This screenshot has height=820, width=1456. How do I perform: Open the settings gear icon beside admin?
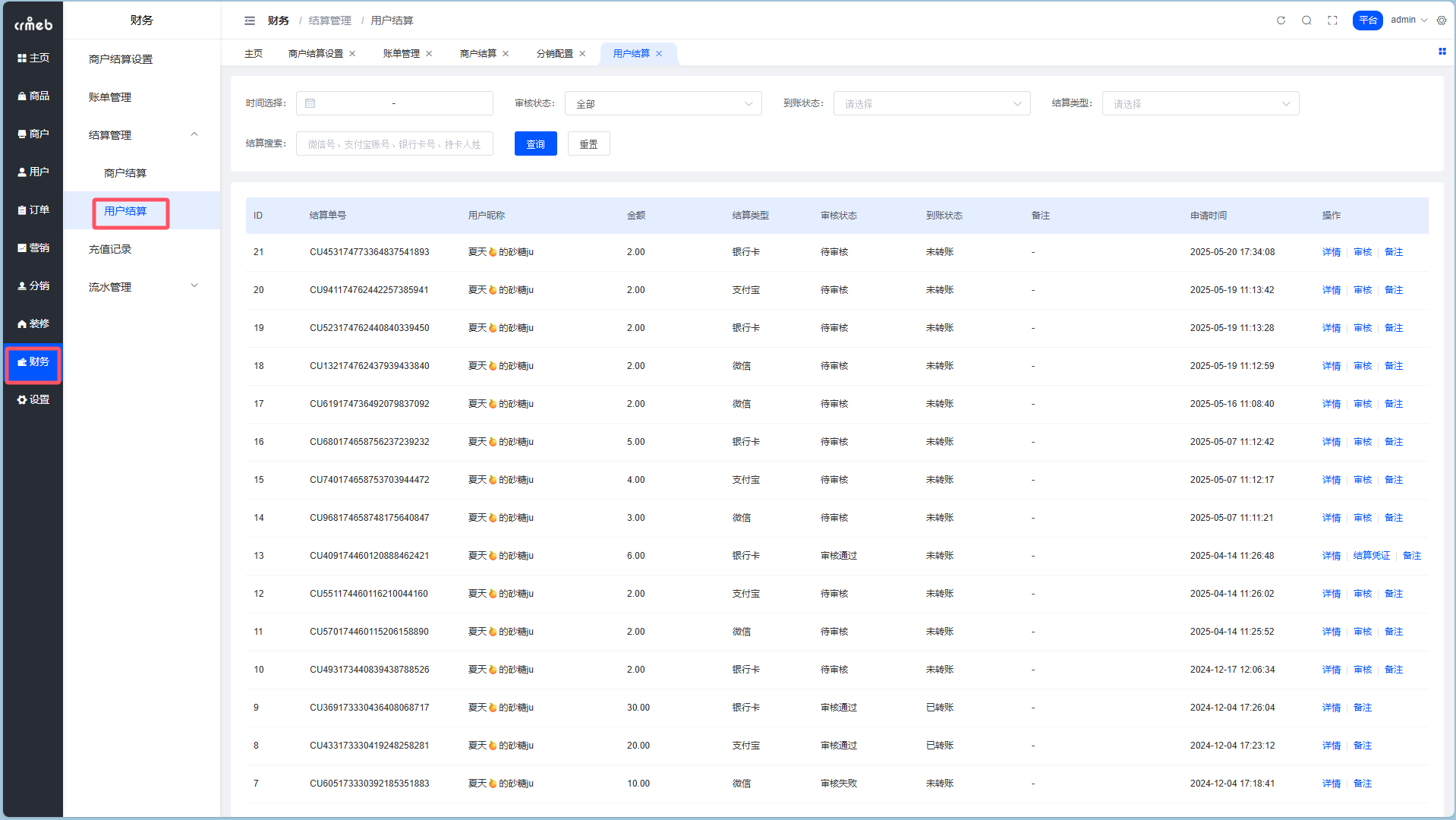[1442, 20]
